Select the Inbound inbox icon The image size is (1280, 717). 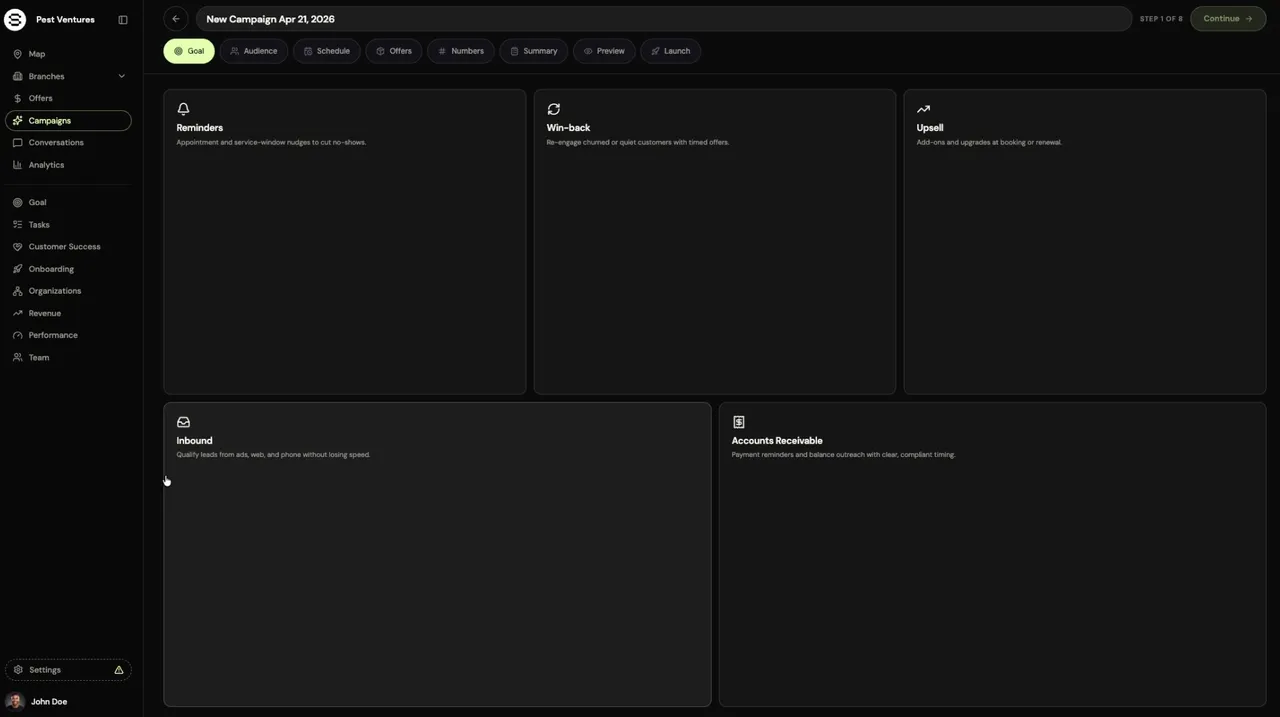click(x=183, y=422)
